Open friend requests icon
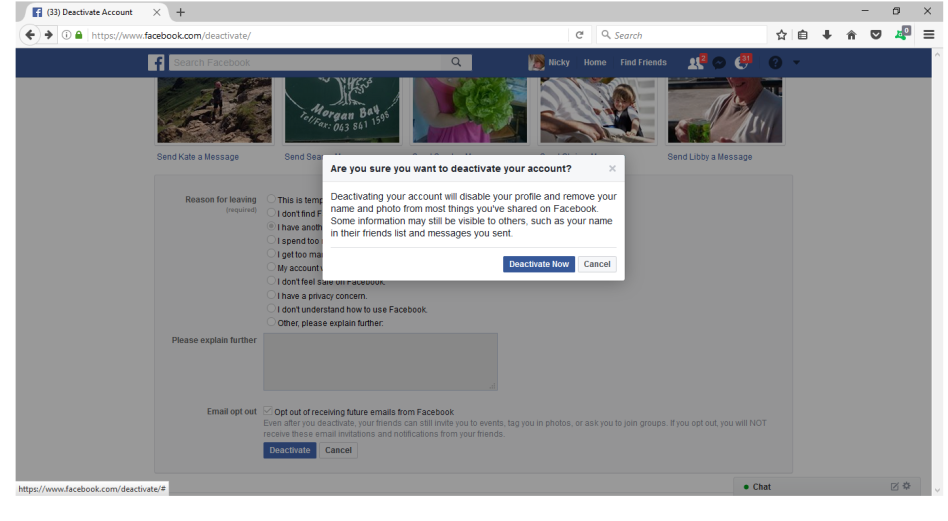 pos(696,63)
